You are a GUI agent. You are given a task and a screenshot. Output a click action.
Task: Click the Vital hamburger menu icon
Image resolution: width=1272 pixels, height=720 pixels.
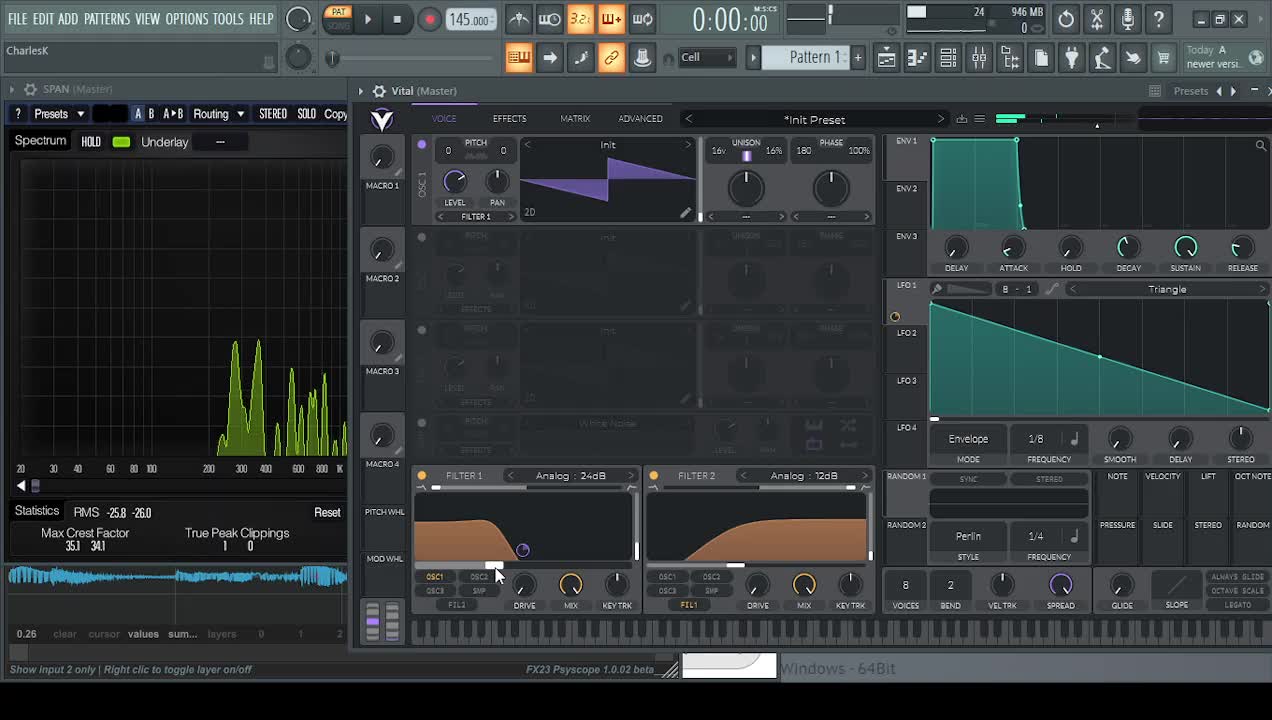(x=980, y=119)
